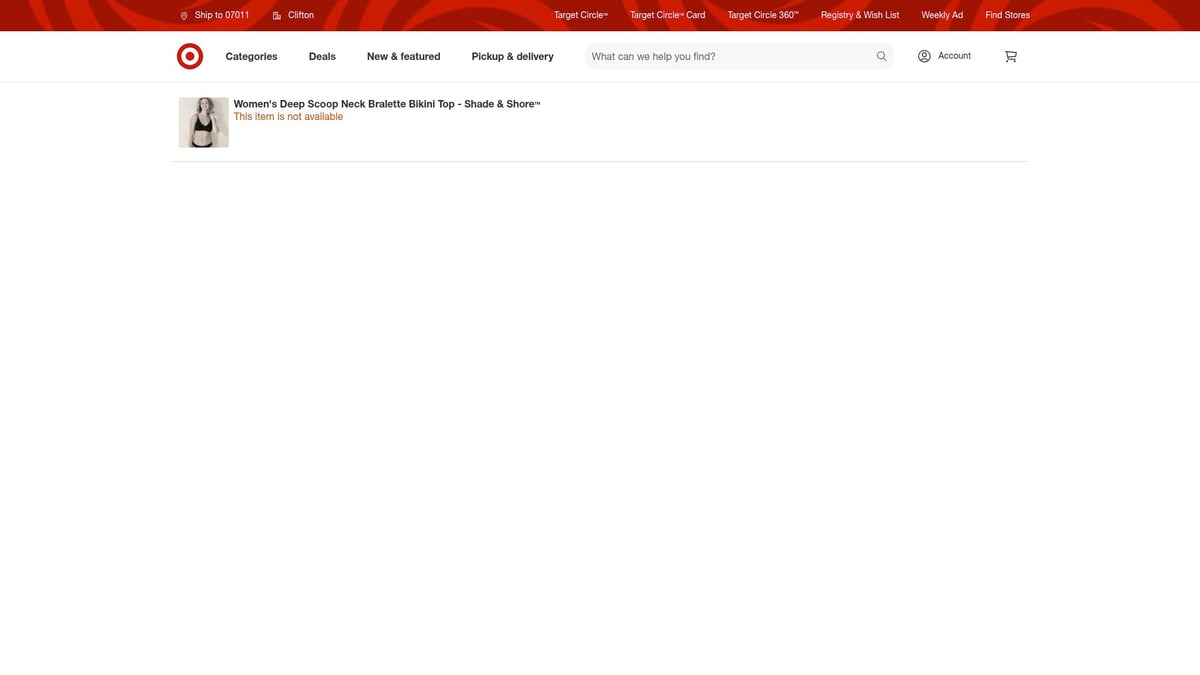Open the Categories menu
This screenshot has height=675, width=1200.
click(x=251, y=57)
